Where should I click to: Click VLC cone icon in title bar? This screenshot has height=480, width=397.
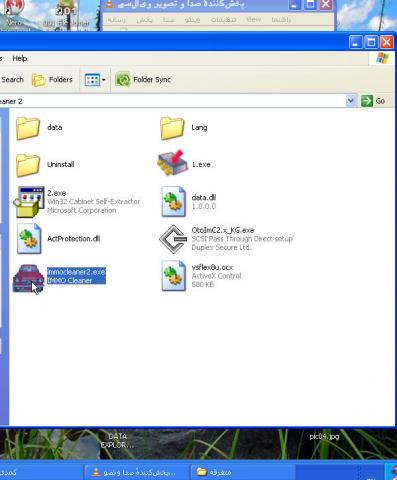109,4
